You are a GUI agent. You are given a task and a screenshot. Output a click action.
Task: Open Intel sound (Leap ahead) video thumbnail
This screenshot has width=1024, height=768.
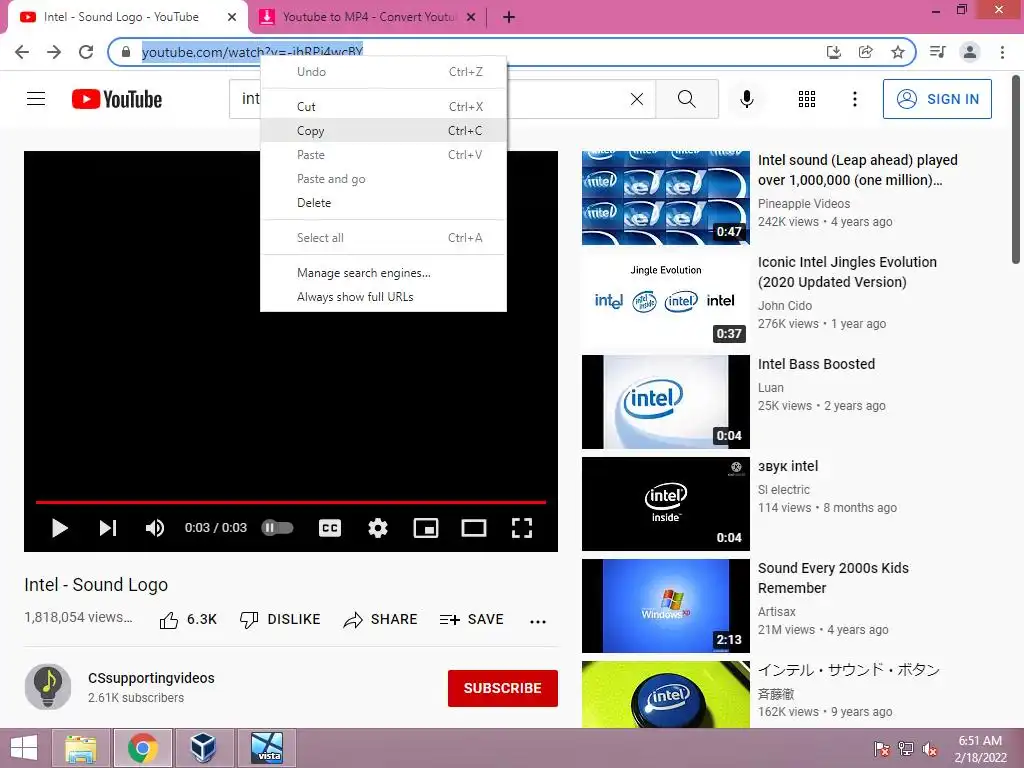coord(665,198)
